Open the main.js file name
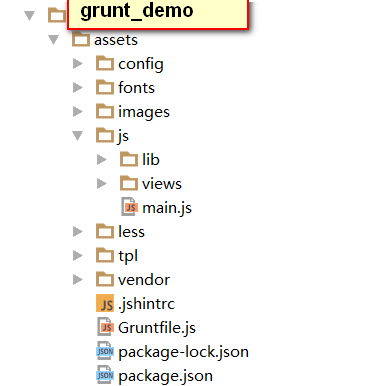 pyautogui.click(x=167, y=208)
